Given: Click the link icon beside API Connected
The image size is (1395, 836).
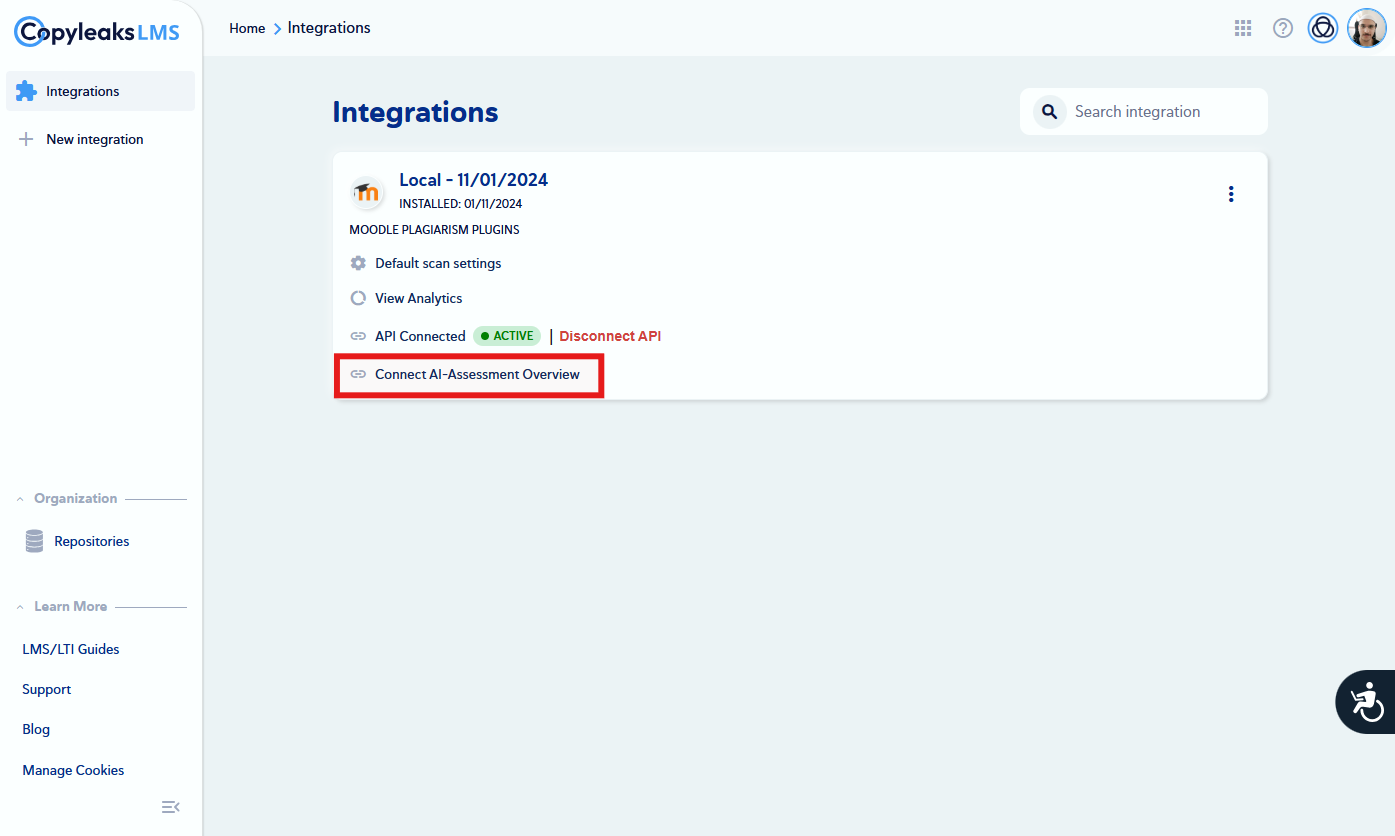Looking at the screenshot, I should pyautogui.click(x=358, y=336).
